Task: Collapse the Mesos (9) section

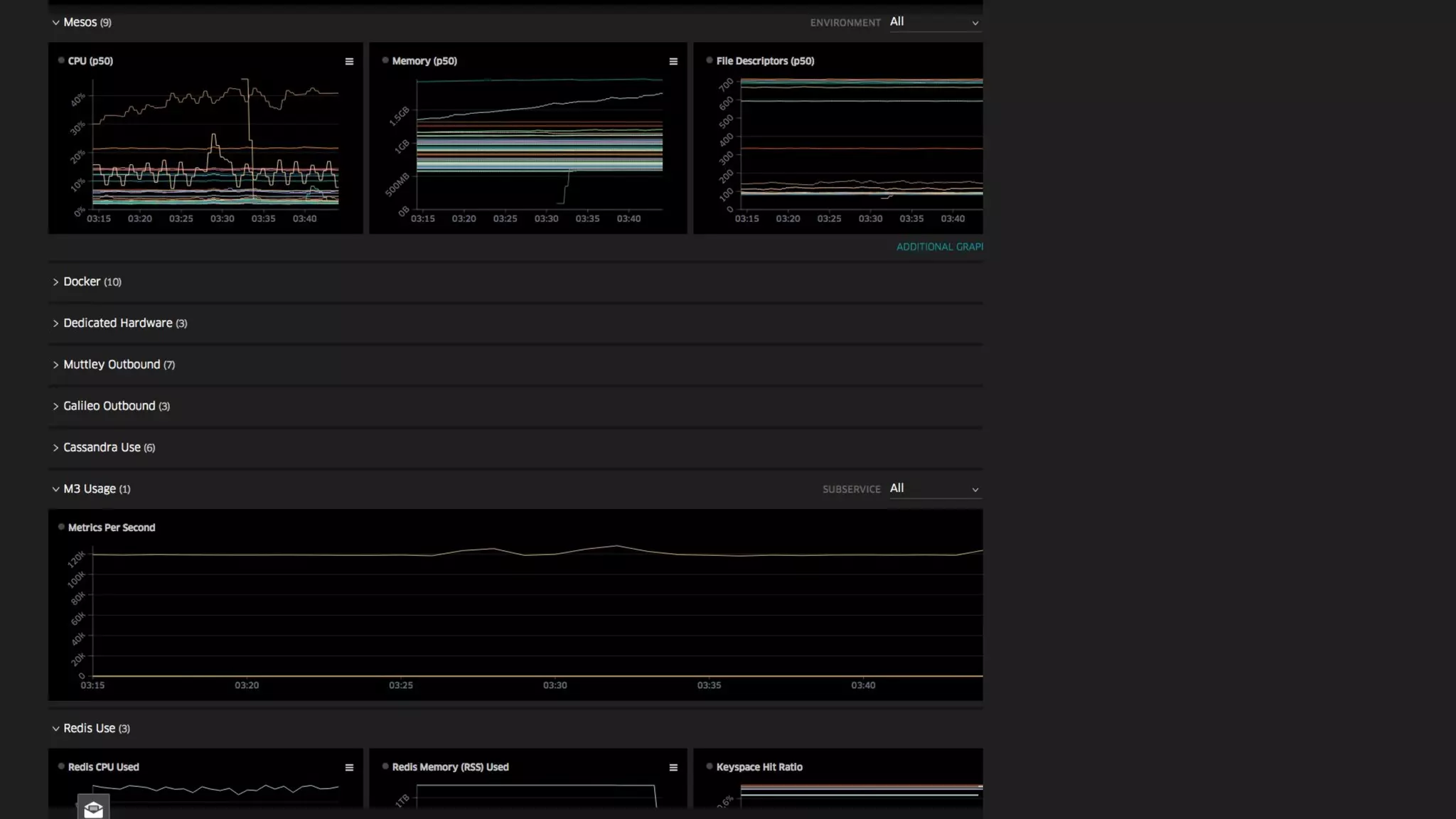Action: 81,23
